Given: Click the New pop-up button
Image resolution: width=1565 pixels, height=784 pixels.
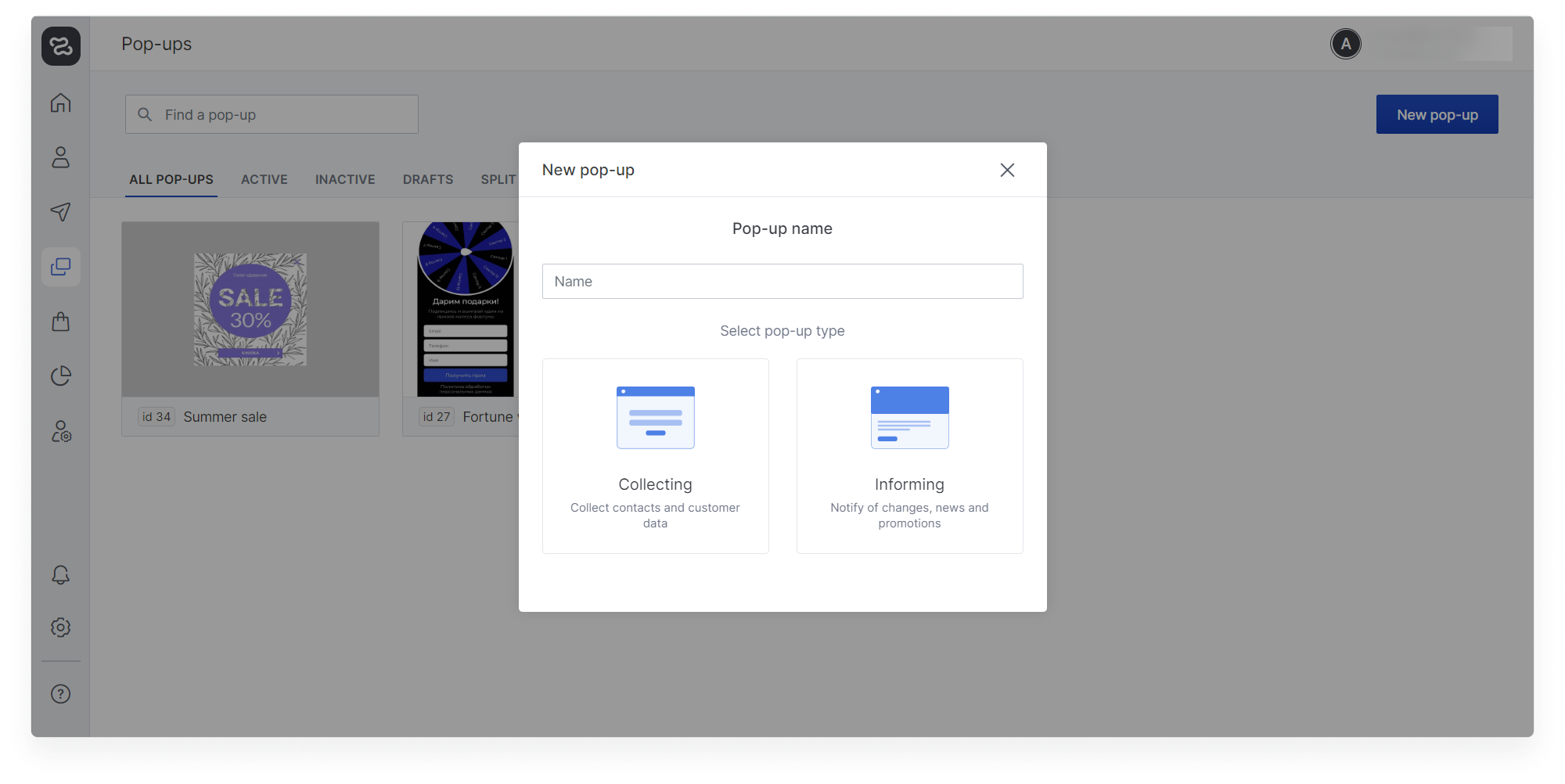Looking at the screenshot, I should pyautogui.click(x=1437, y=114).
